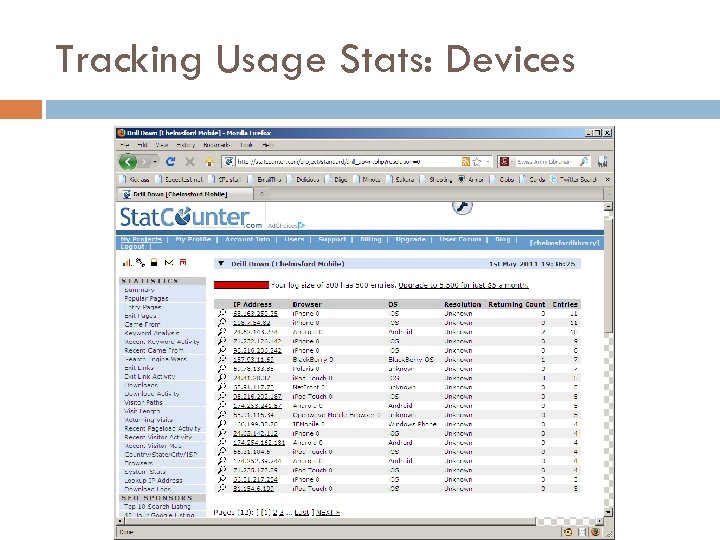The image size is (720, 540).
Task: Click the horizontal scrollbar at the page bottom
Action: pos(330,522)
